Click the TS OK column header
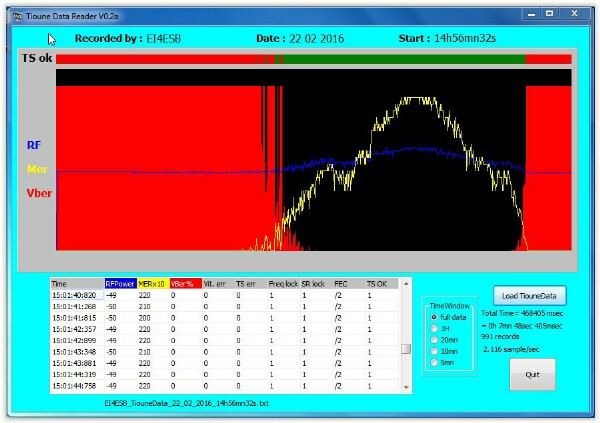The height and width of the screenshot is (423, 600). tap(377, 284)
